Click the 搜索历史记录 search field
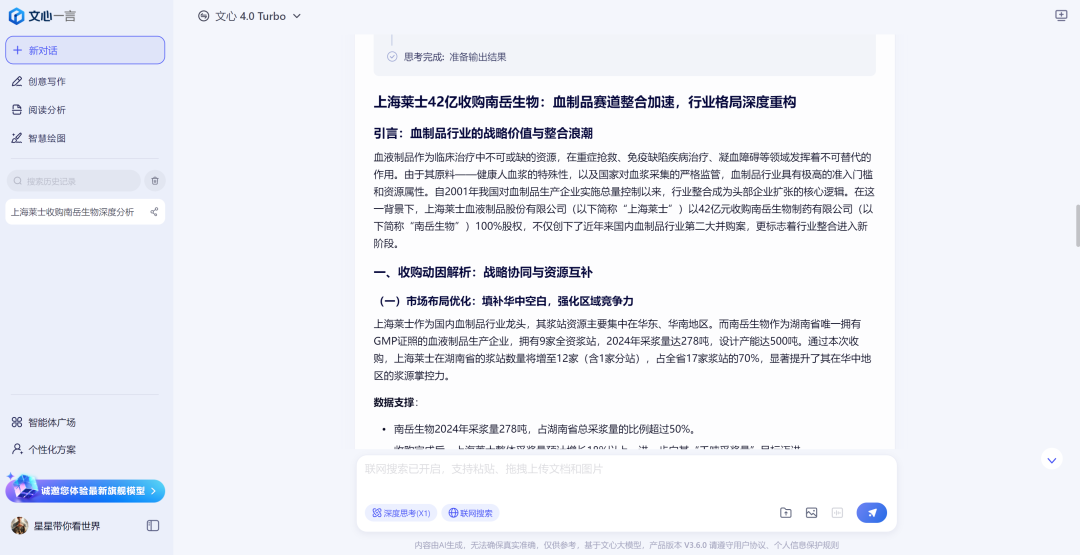This screenshot has height=555, width=1080. pos(74,181)
